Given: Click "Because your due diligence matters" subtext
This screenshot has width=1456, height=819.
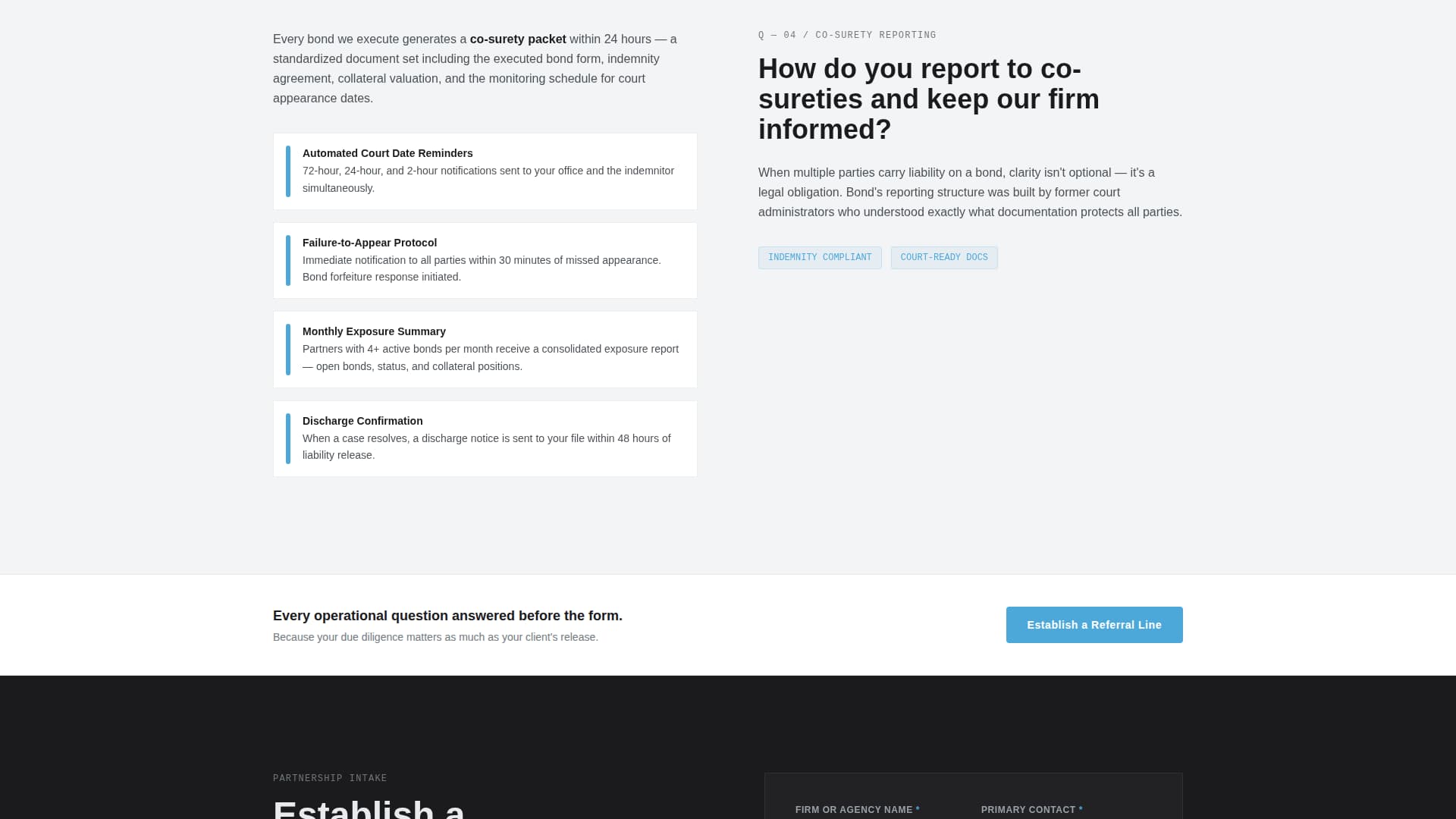Looking at the screenshot, I should [x=435, y=637].
